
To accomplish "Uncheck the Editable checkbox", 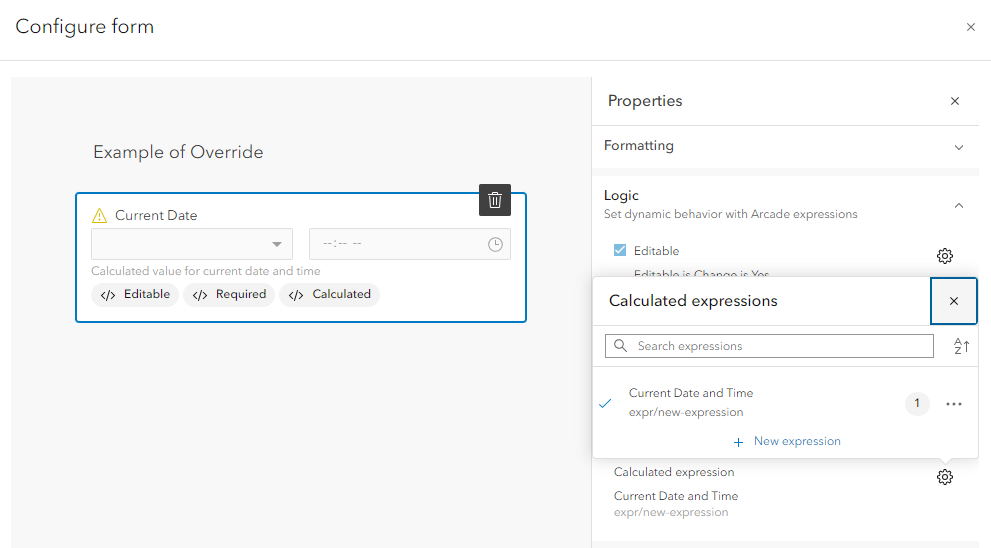I will (x=620, y=251).
